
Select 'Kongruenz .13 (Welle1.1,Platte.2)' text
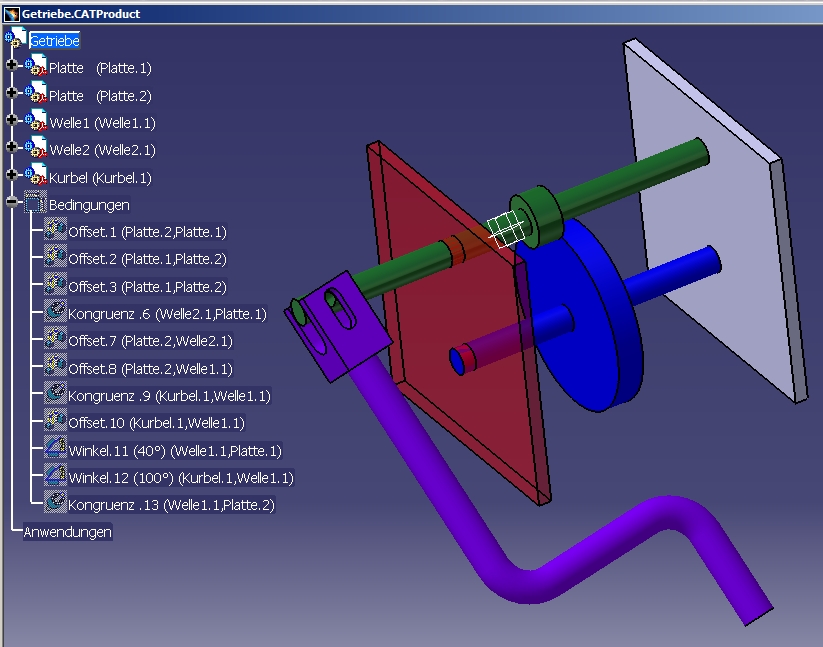[172, 505]
